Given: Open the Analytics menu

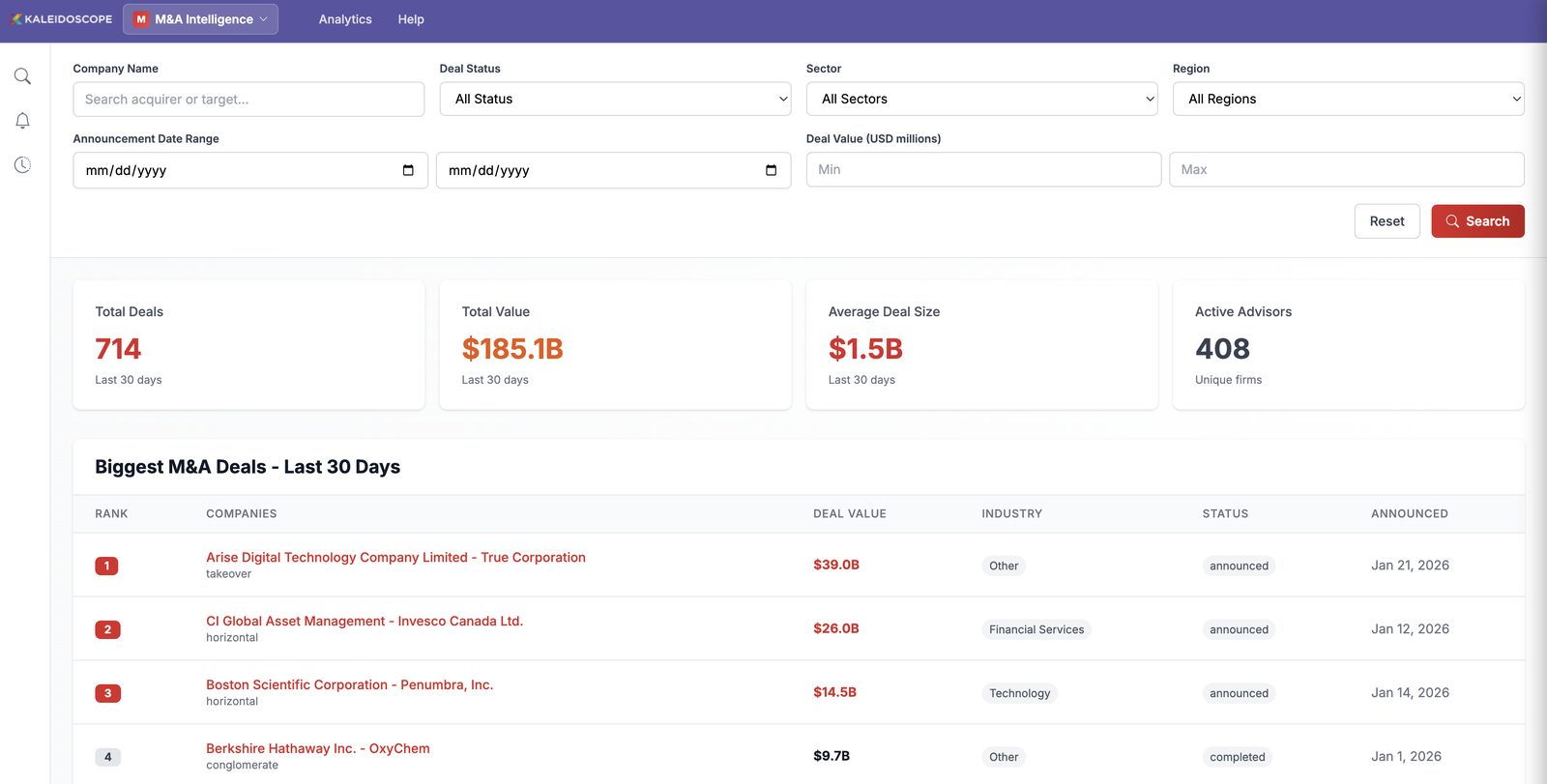Looking at the screenshot, I should (x=345, y=19).
